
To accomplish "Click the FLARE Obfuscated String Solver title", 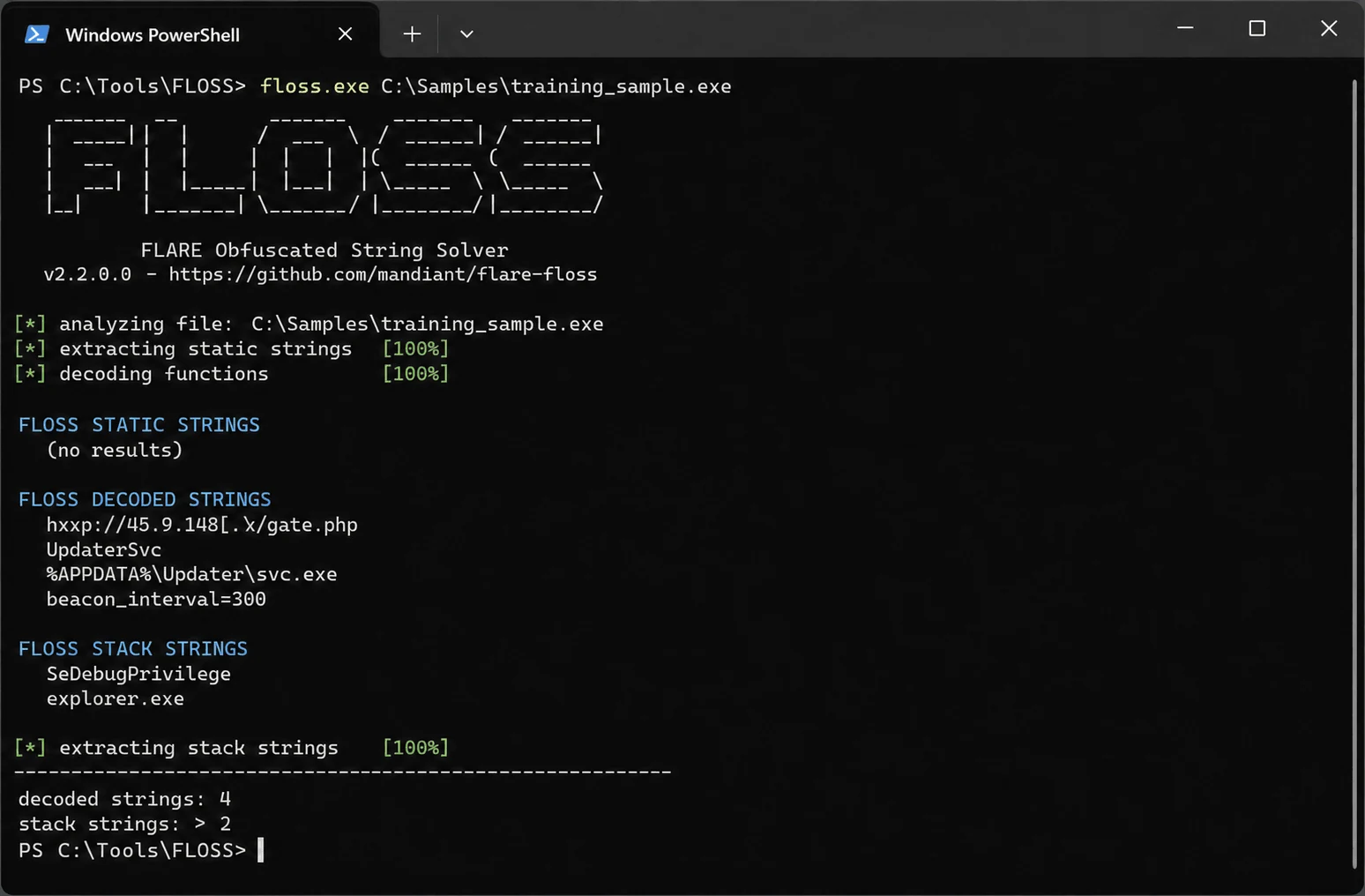I will pos(324,250).
